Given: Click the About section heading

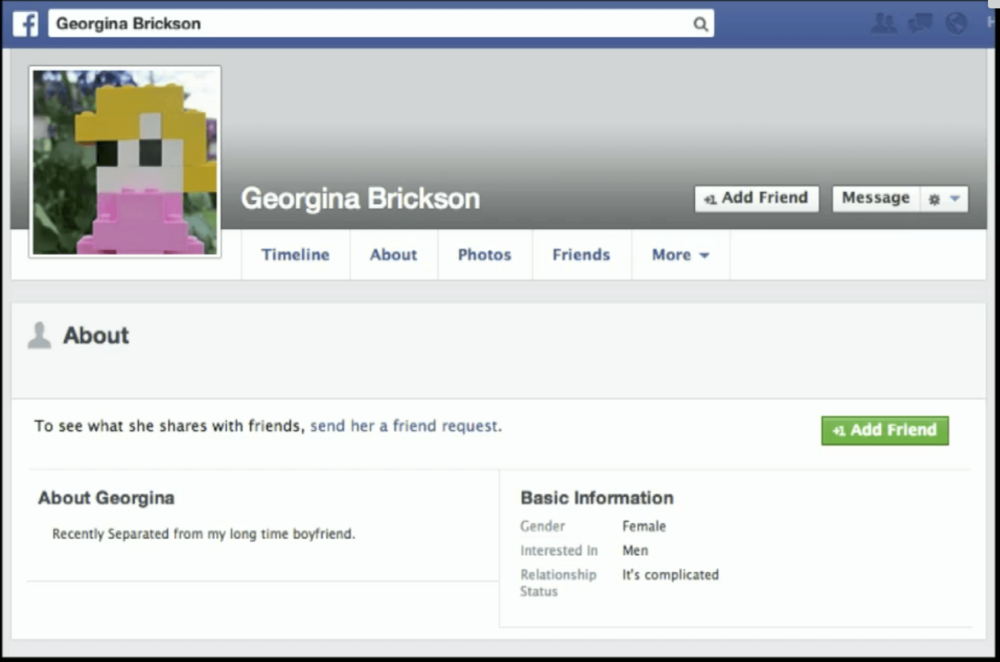Looking at the screenshot, I should click(x=96, y=336).
